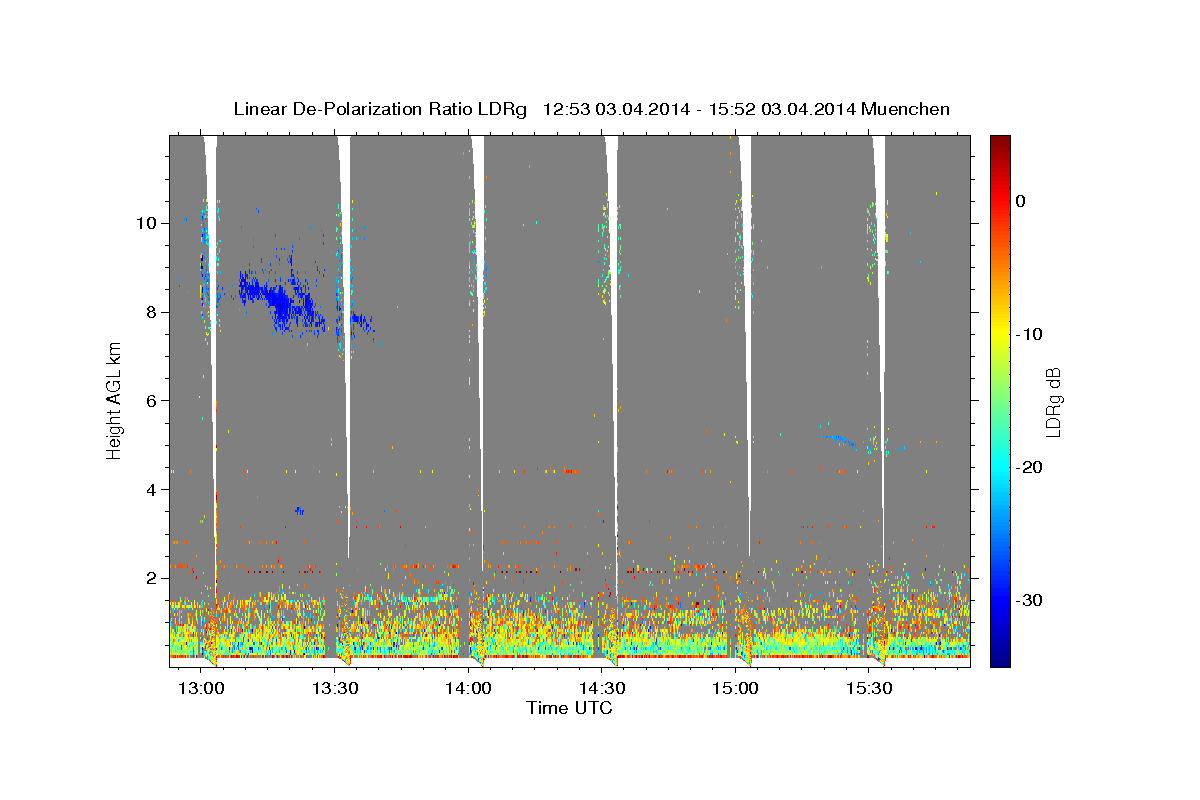Click the plot title 'Linear De-Polarization Ratio LDRg'
The width and height of the screenshot is (1200, 800).
pyautogui.click(x=380, y=109)
